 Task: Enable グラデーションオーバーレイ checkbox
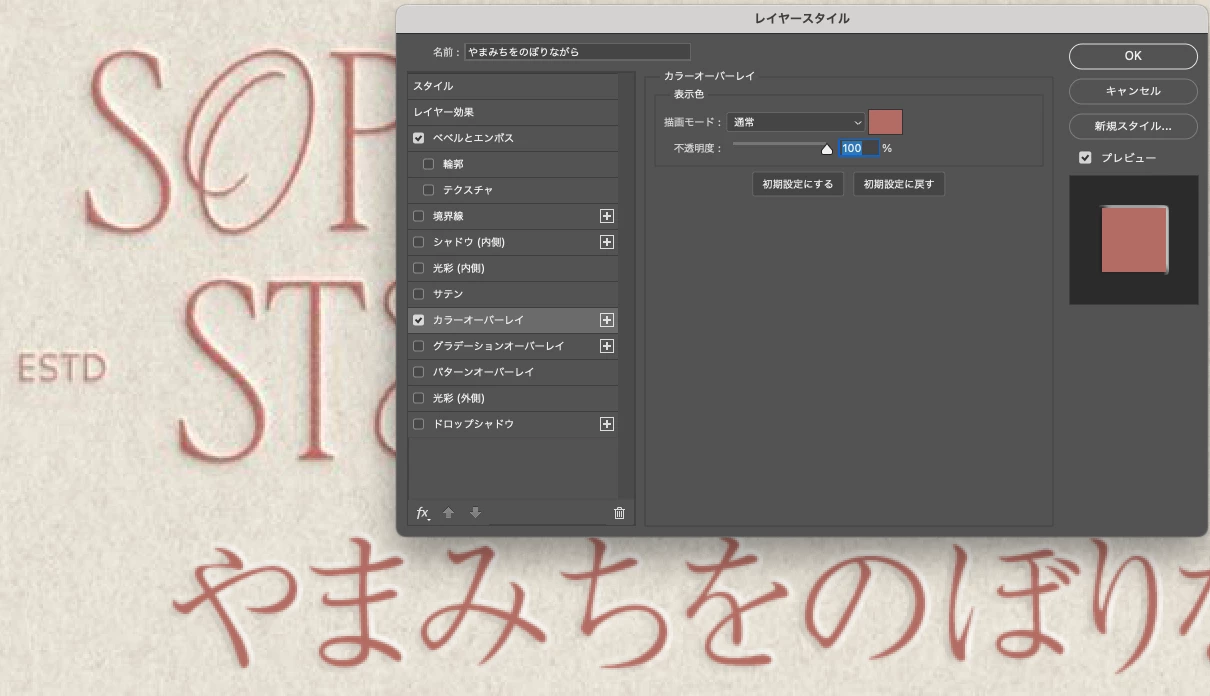(419, 346)
